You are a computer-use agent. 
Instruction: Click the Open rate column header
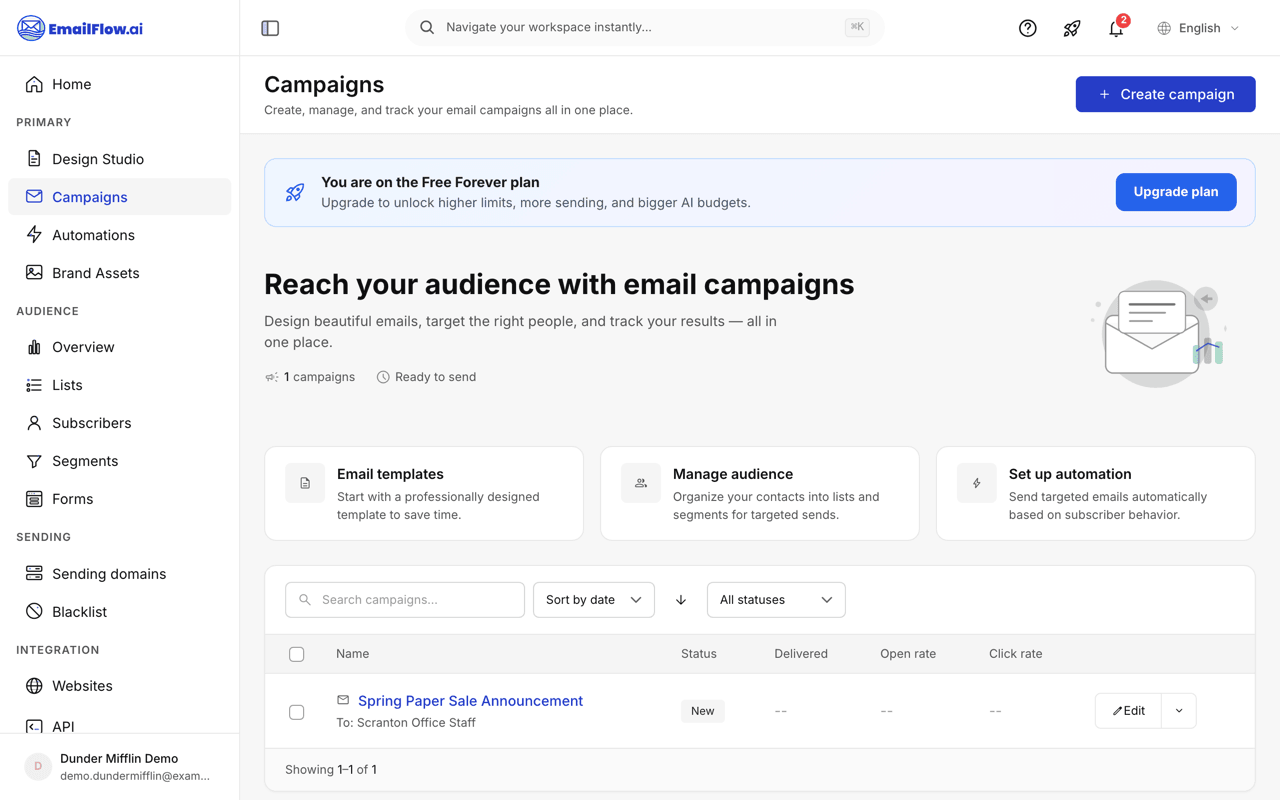click(908, 654)
